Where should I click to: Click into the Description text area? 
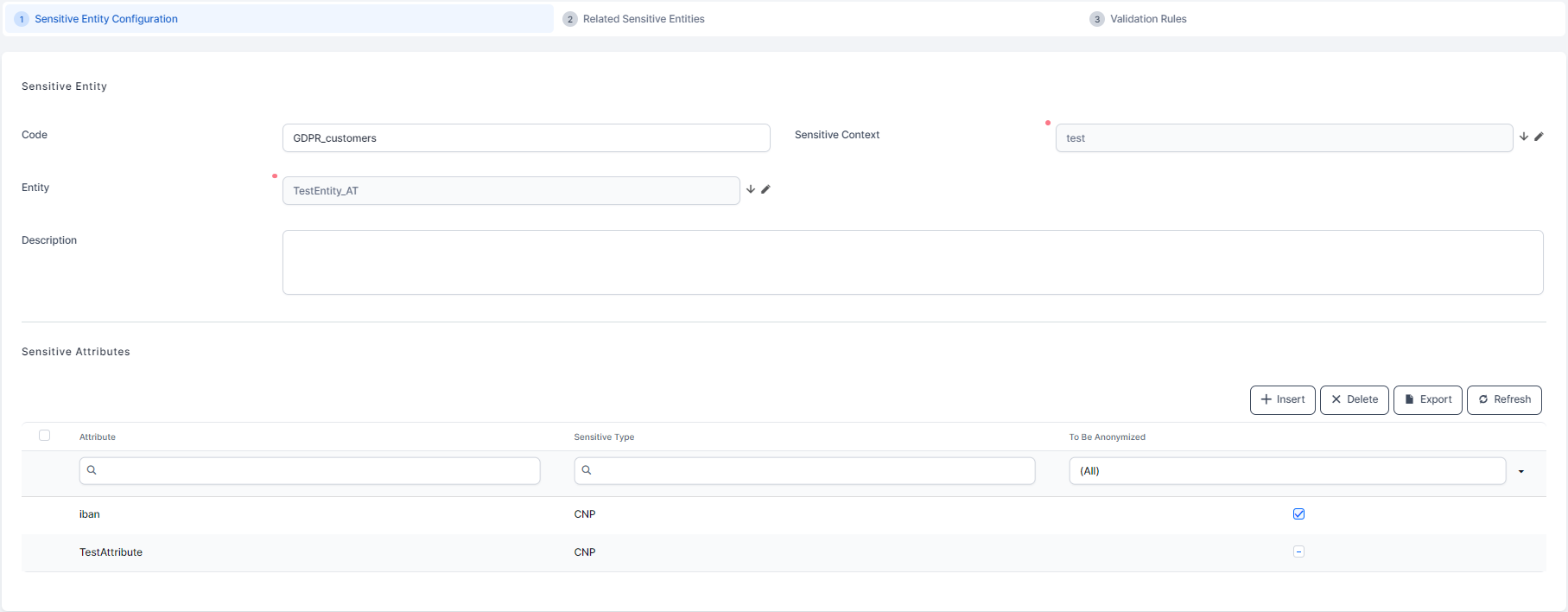[x=912, y=262]
